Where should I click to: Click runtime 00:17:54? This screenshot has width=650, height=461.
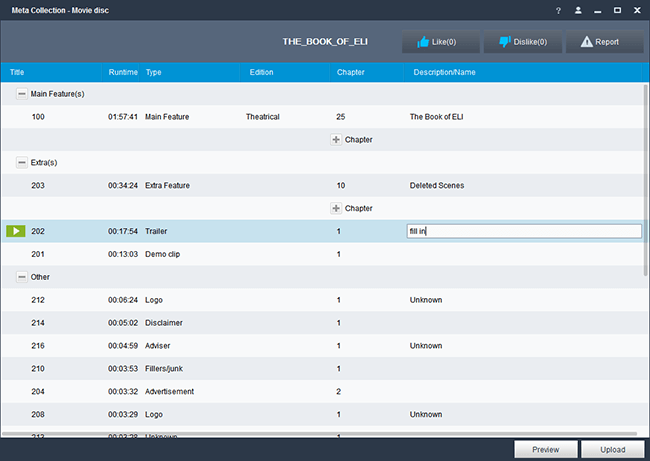(x=123, y=231)
